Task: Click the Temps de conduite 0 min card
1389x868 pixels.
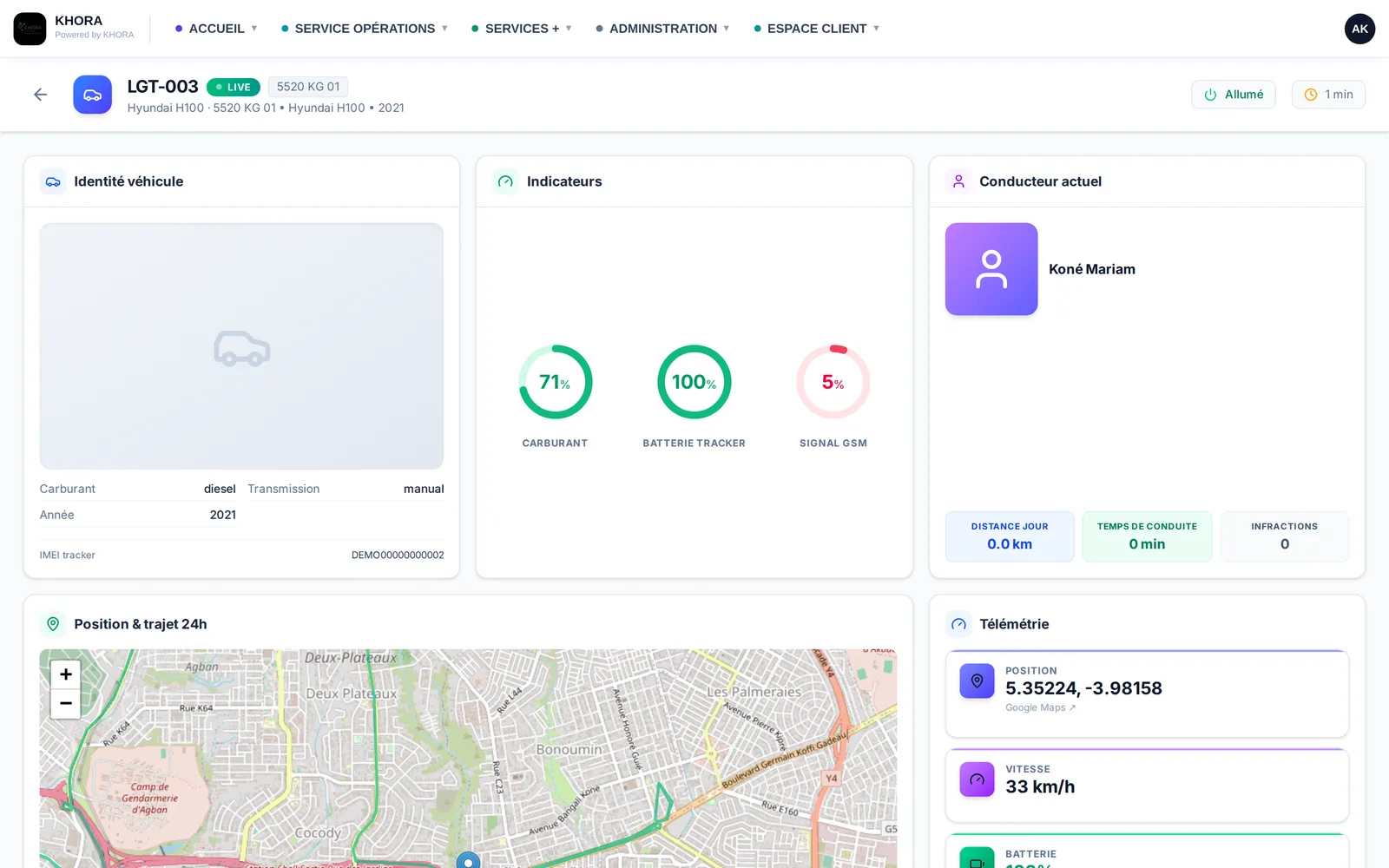Action: point(1147,536)
